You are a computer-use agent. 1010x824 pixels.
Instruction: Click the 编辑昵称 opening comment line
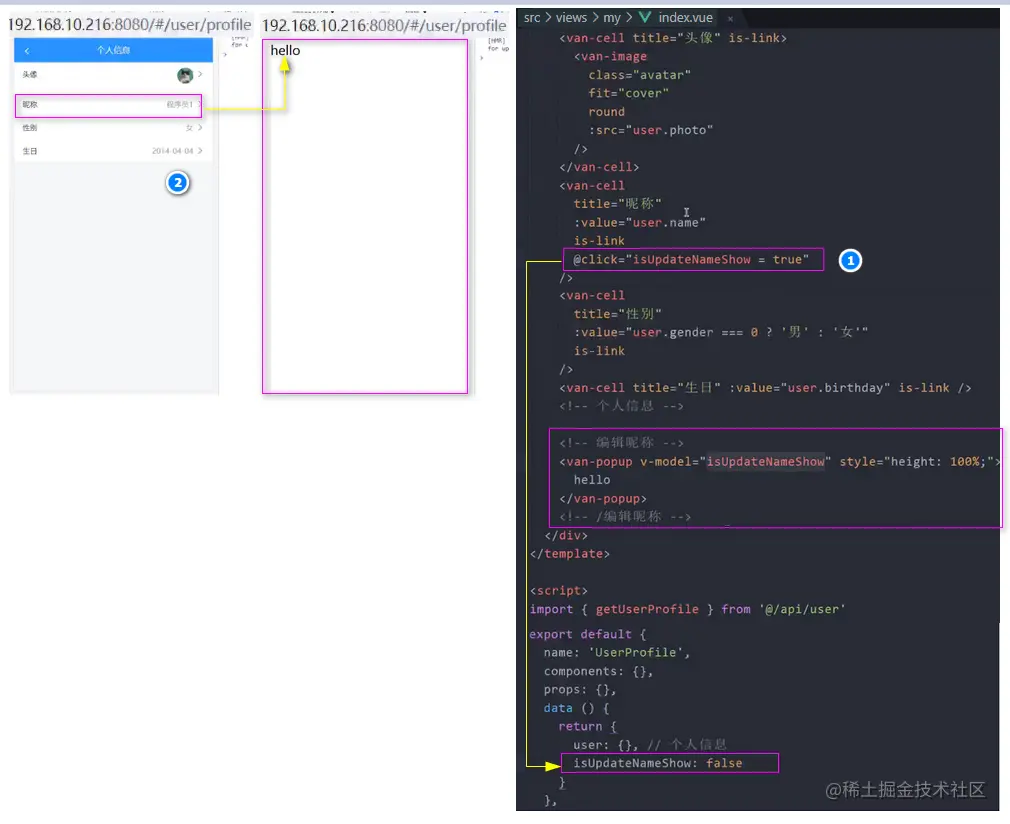(621, 443)
